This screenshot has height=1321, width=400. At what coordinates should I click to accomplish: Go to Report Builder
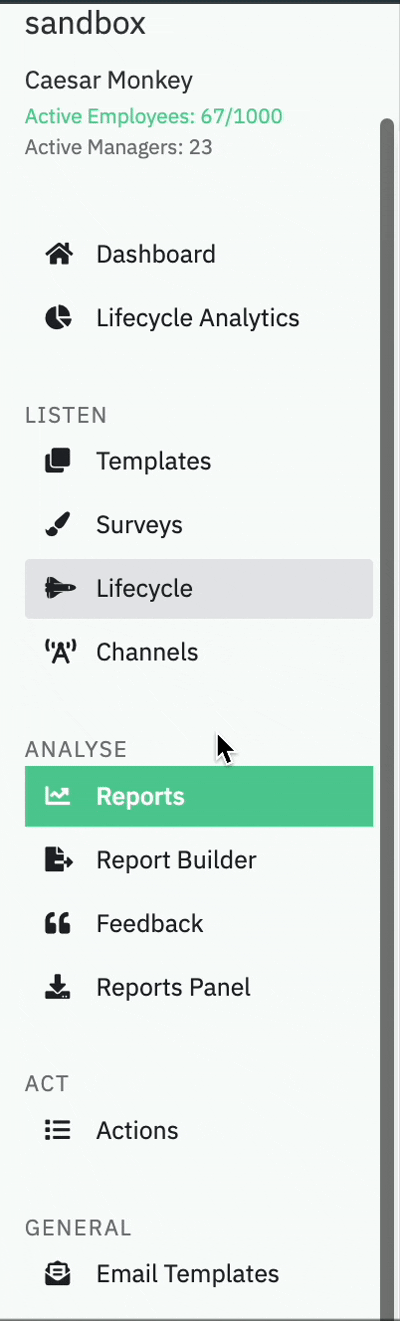click(199, 860)
